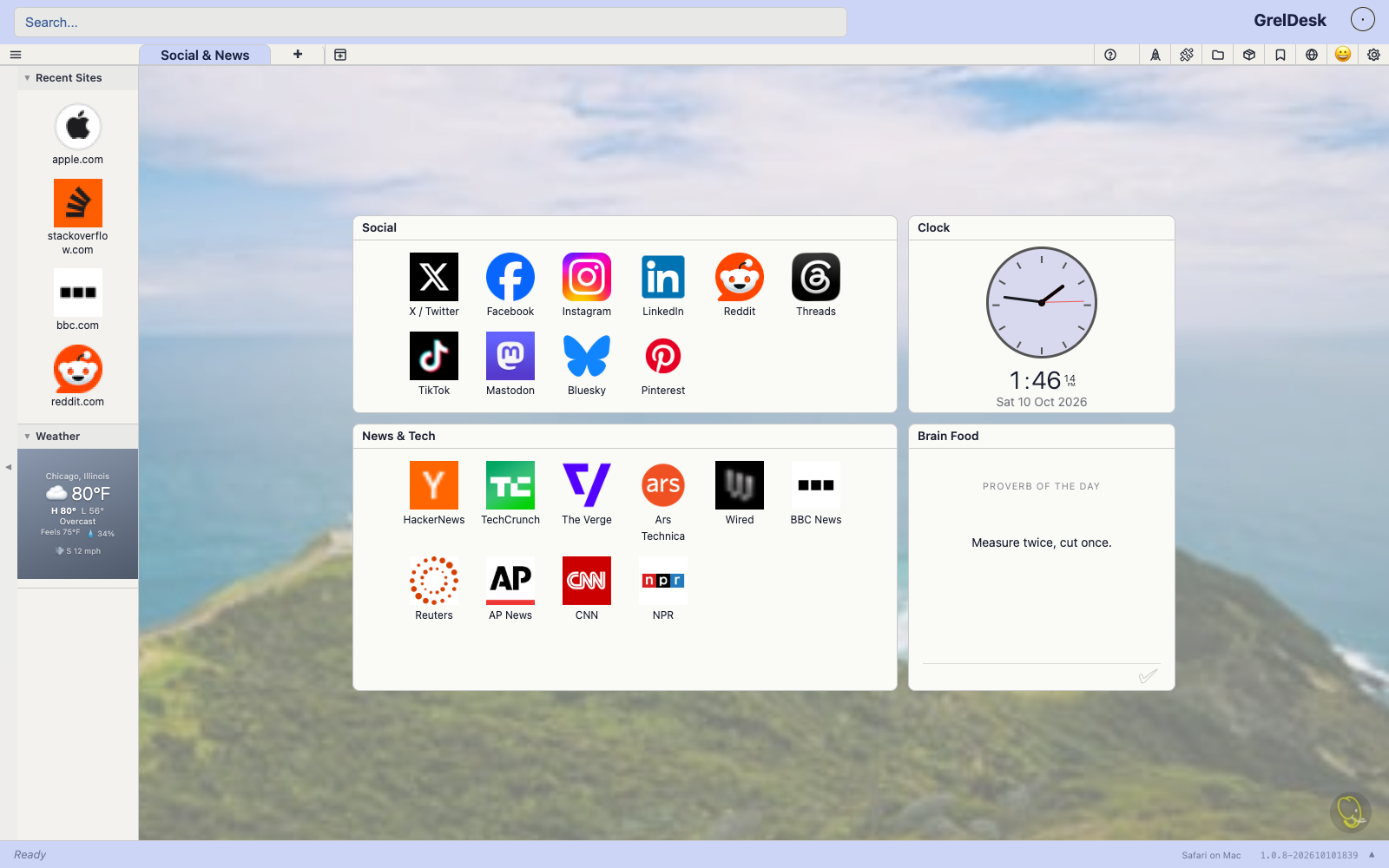Click the box package icon
Viewport: 1389px width, 868px height.
(1249, 55)
